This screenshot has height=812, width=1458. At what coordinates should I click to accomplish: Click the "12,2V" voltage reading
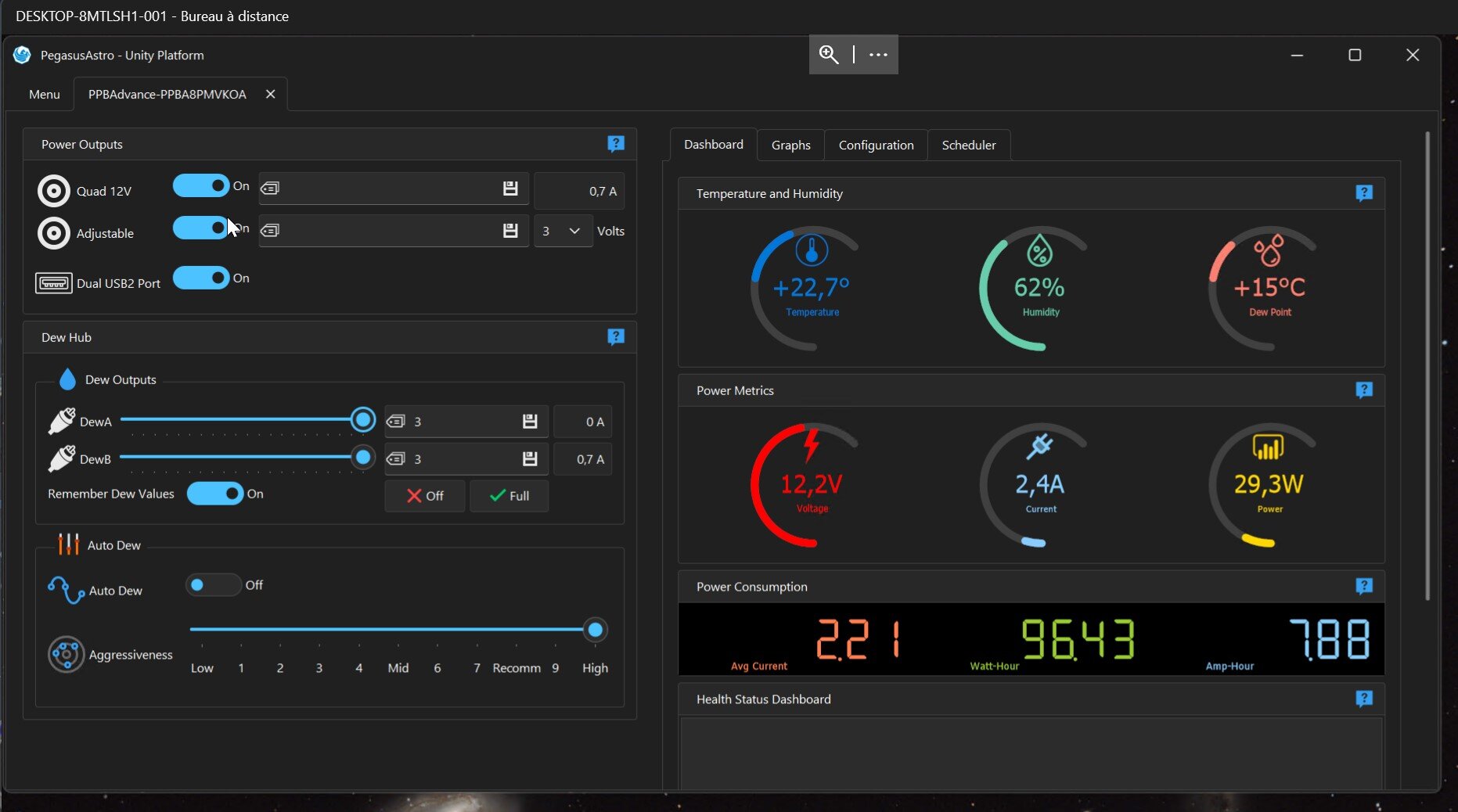(x=812, y=485)
